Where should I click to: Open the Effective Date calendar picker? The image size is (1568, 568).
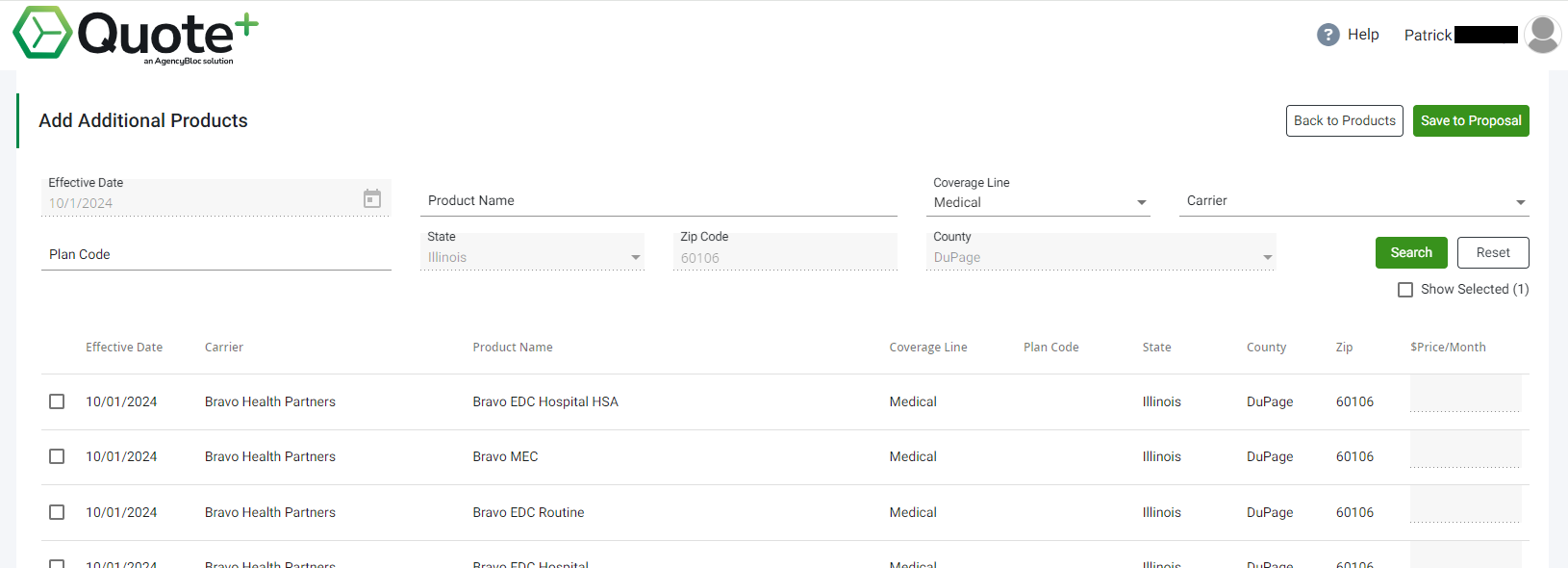click(x=372, y=198)
